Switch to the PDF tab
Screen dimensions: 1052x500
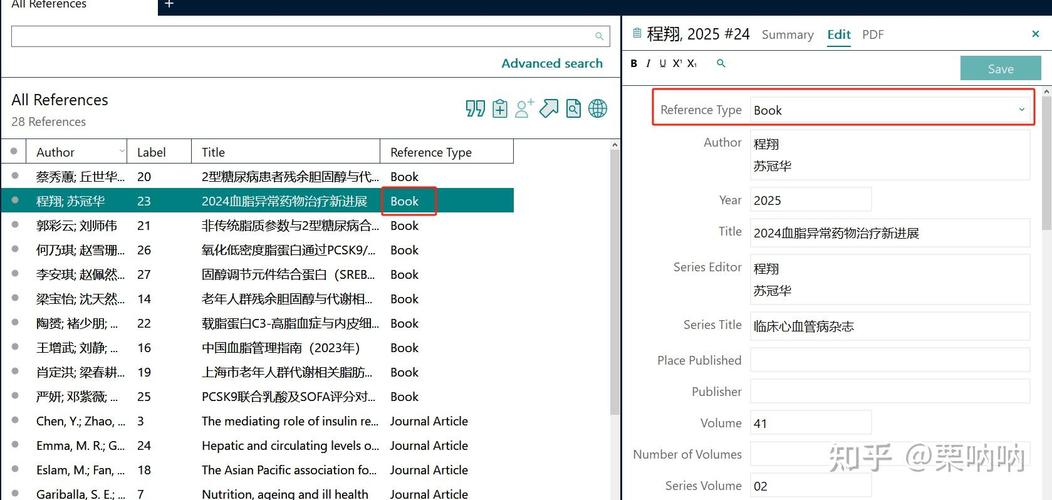coord(873,34)
